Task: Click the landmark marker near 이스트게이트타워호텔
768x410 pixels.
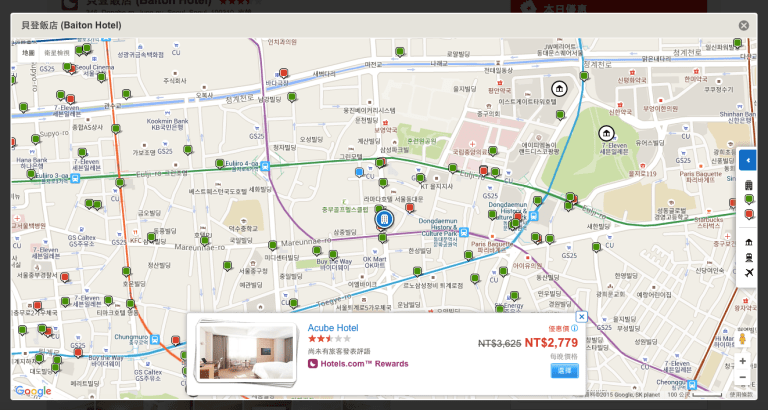Action: point(559,89)
